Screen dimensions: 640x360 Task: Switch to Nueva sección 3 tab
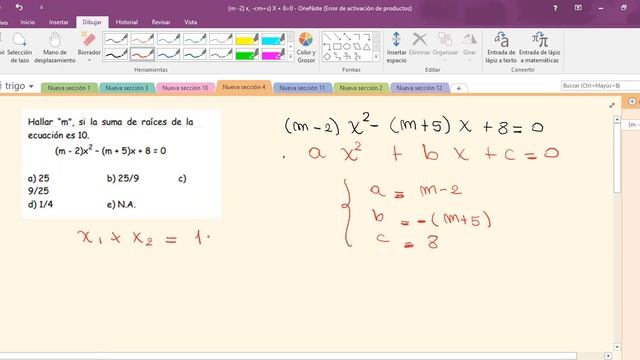point(127,88)
